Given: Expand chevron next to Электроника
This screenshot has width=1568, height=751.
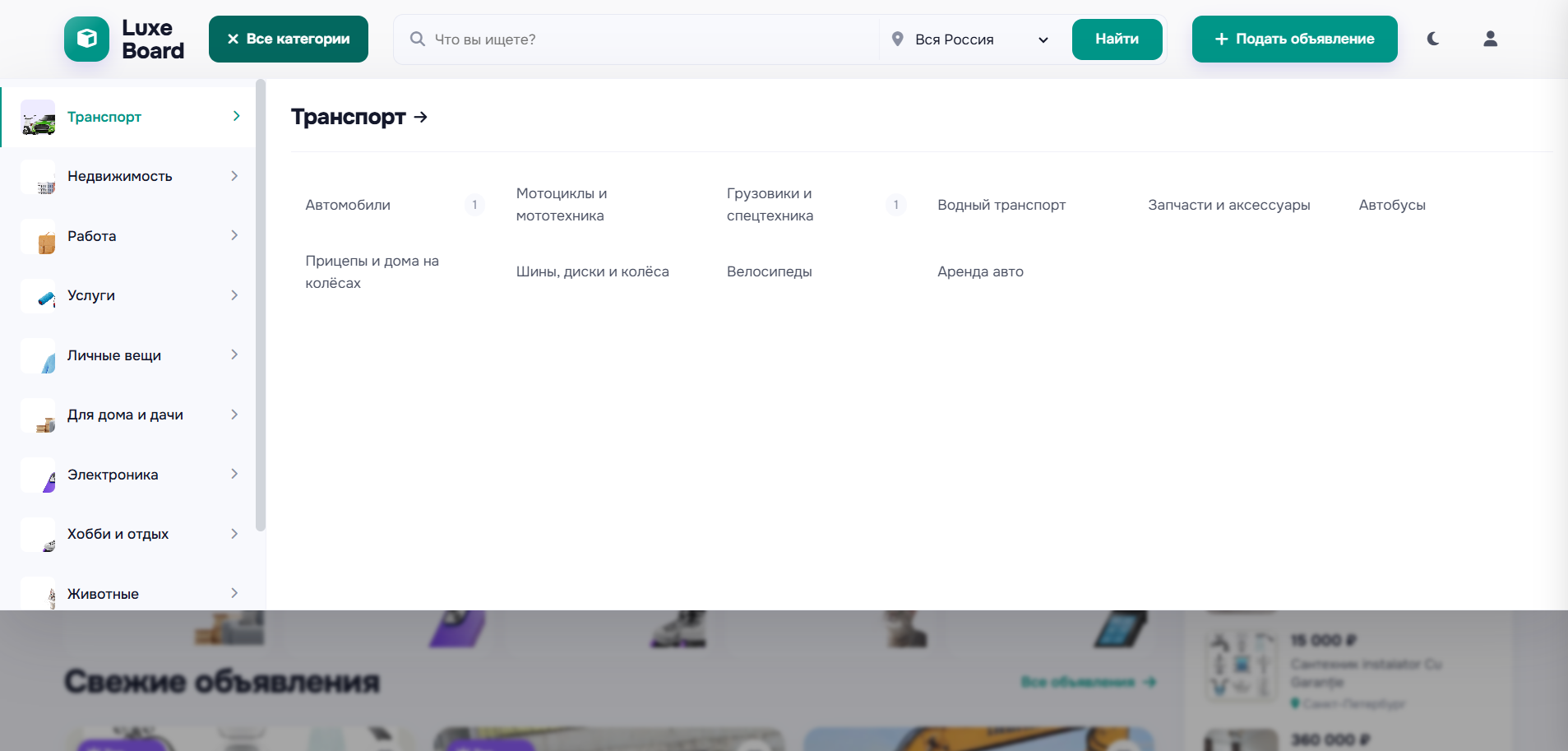Looking at the screenshot, I should point(234,474).
